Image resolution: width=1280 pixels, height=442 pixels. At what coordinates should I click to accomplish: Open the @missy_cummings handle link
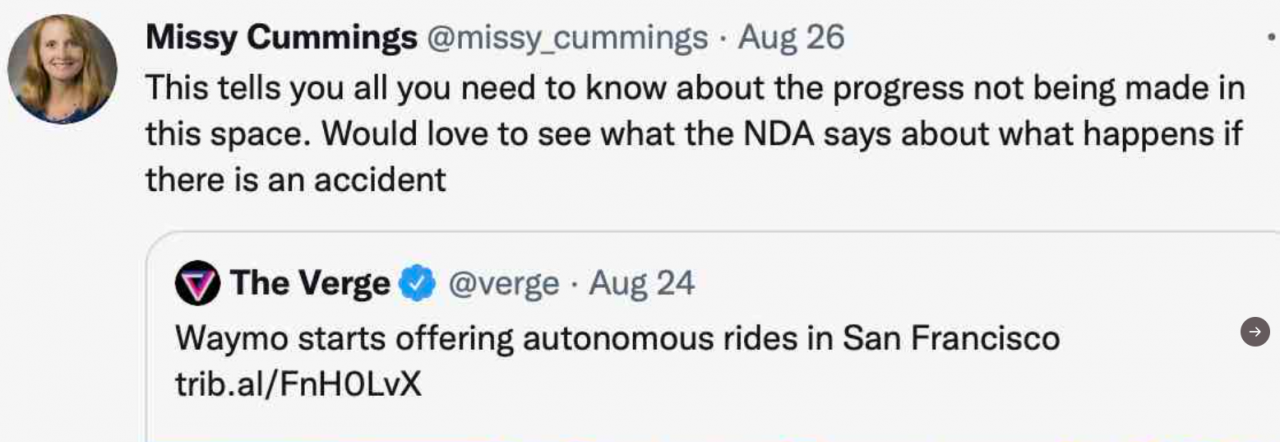click(567, 38)
